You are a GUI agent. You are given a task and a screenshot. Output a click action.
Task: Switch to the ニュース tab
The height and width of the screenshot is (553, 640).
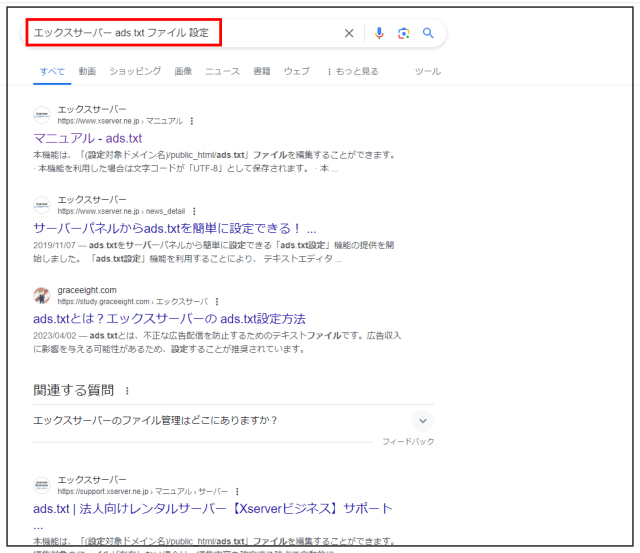(222, 71)
